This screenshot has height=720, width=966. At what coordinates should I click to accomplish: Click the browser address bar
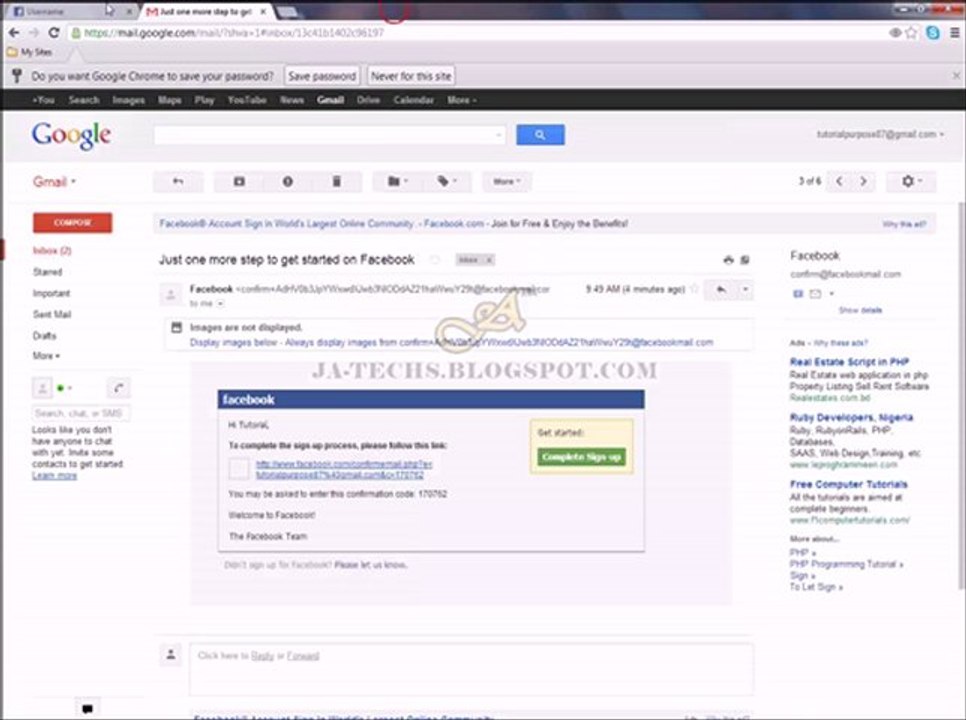[x=474, y=33]
